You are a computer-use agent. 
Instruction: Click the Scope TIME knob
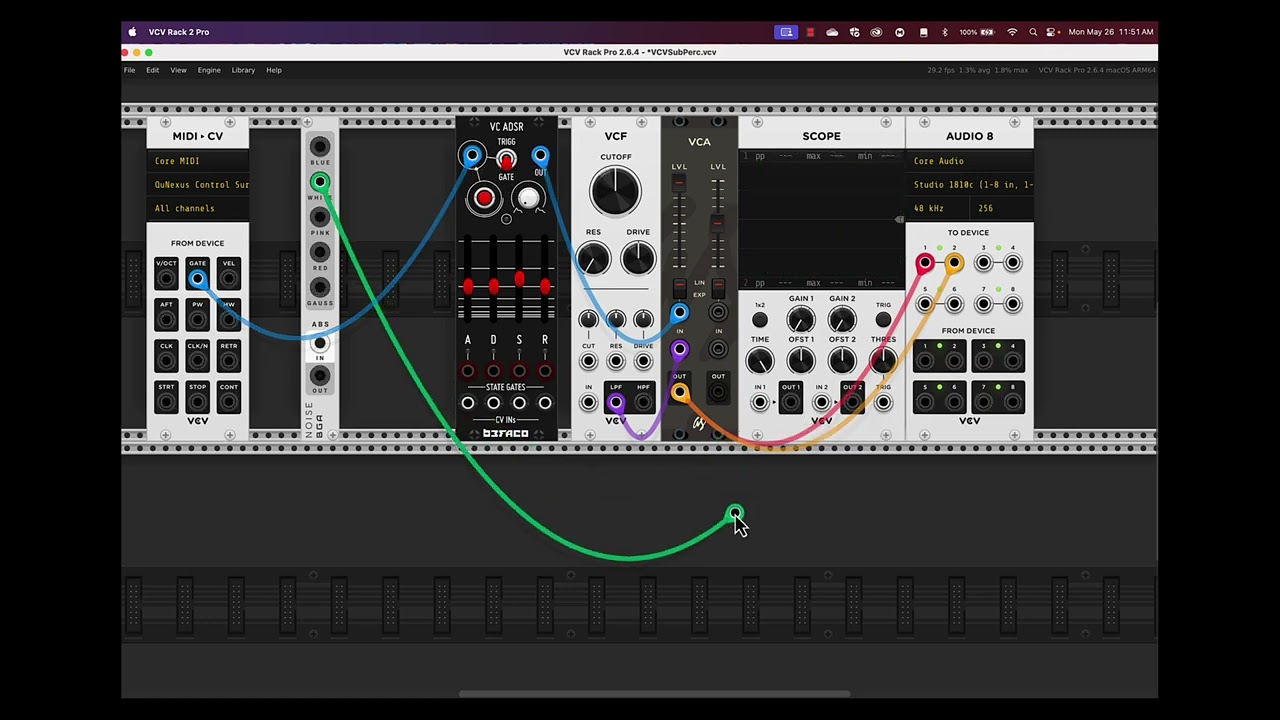coord(760,361)
